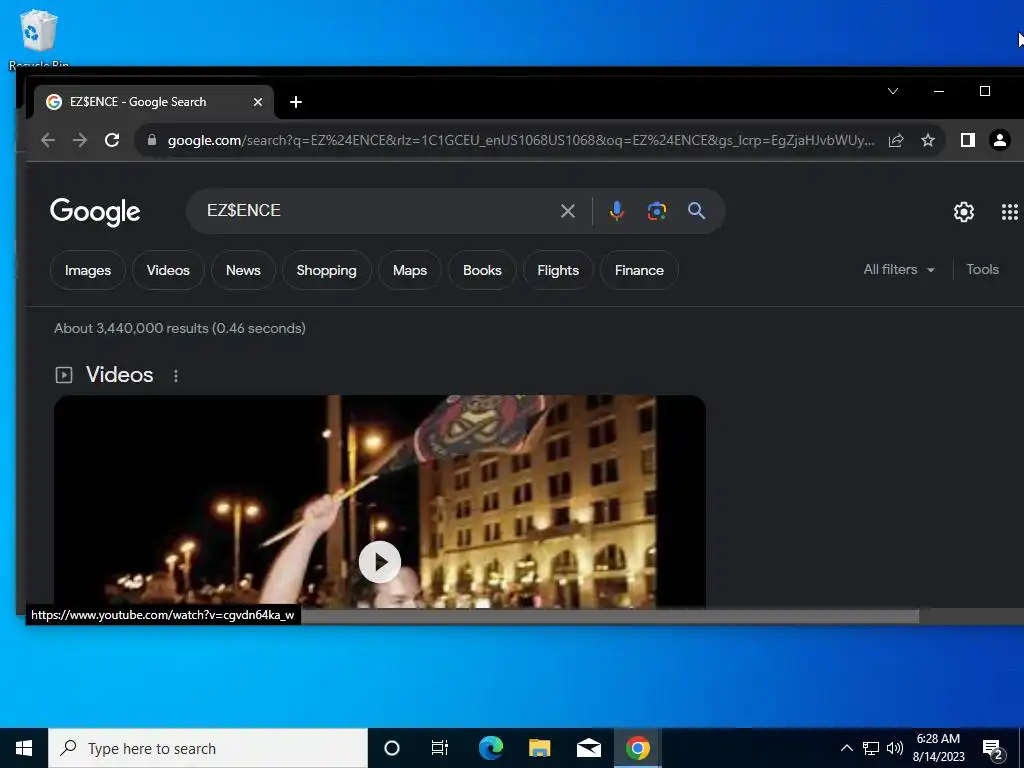Open network status tray icon
Image resolution: width=1024 pixels, height=768 pixels.
871,748
